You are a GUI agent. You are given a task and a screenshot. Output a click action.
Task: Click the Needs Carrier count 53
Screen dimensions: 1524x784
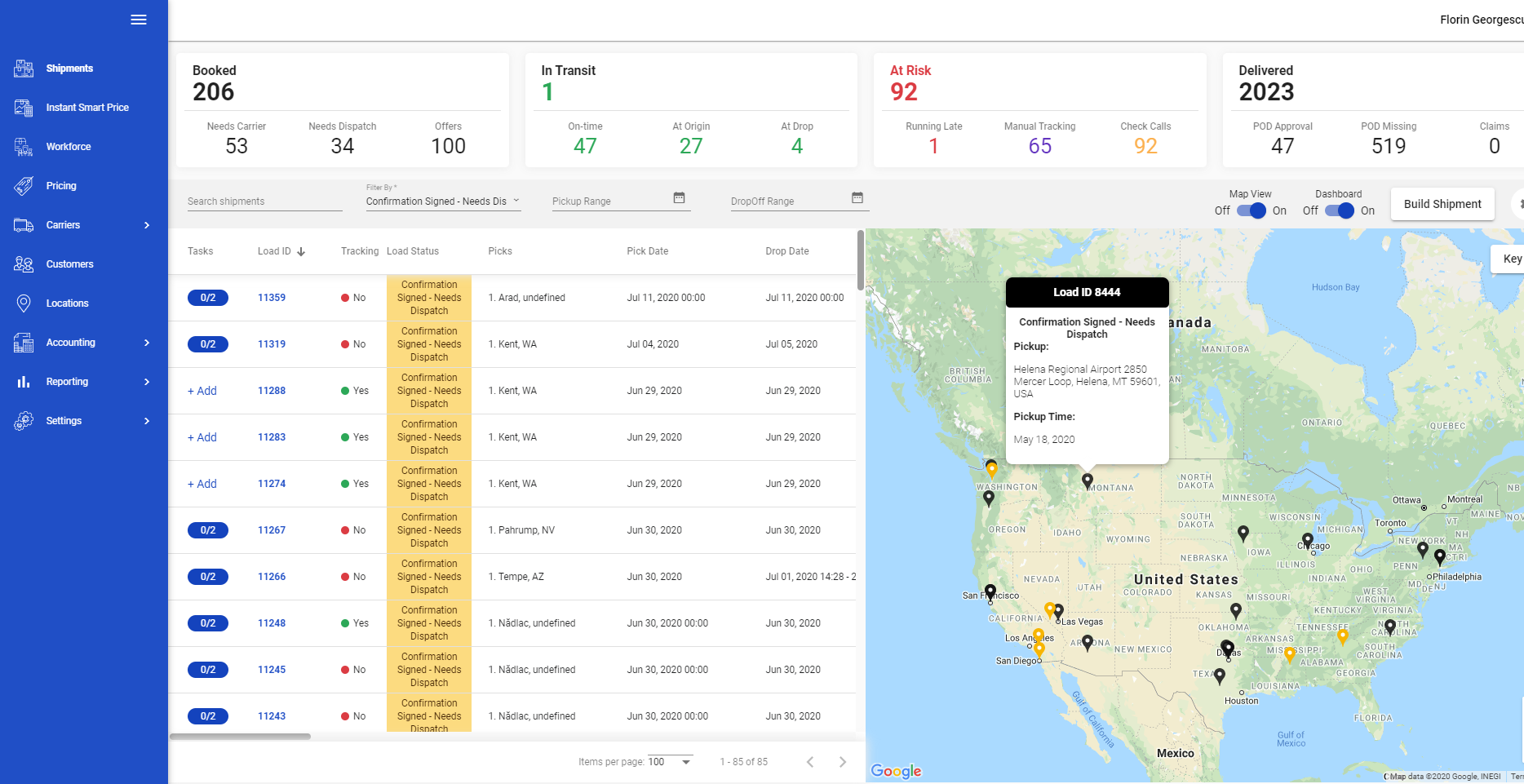point(237,146)
